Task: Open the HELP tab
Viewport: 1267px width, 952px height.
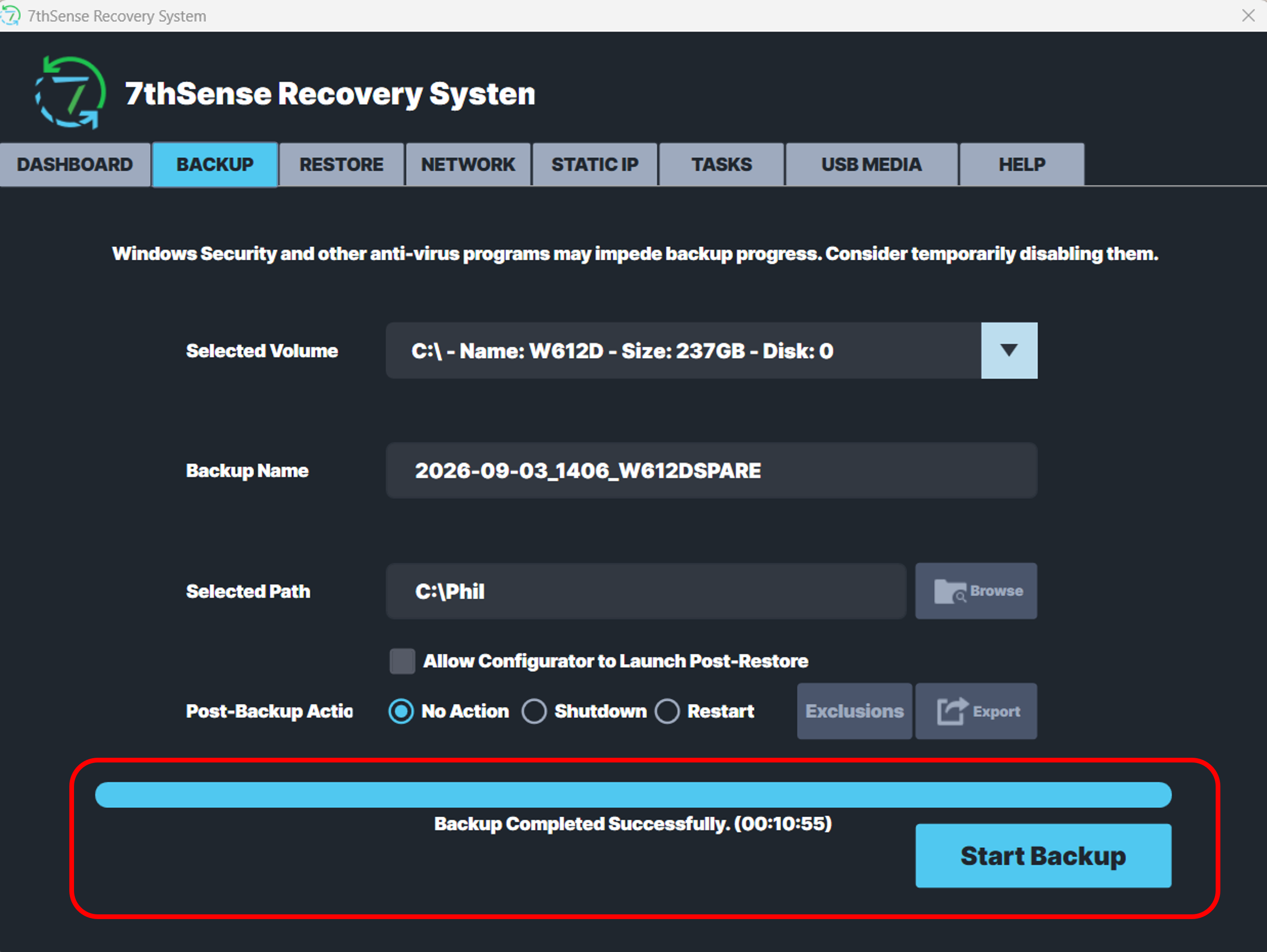Action: (1022, 164)
